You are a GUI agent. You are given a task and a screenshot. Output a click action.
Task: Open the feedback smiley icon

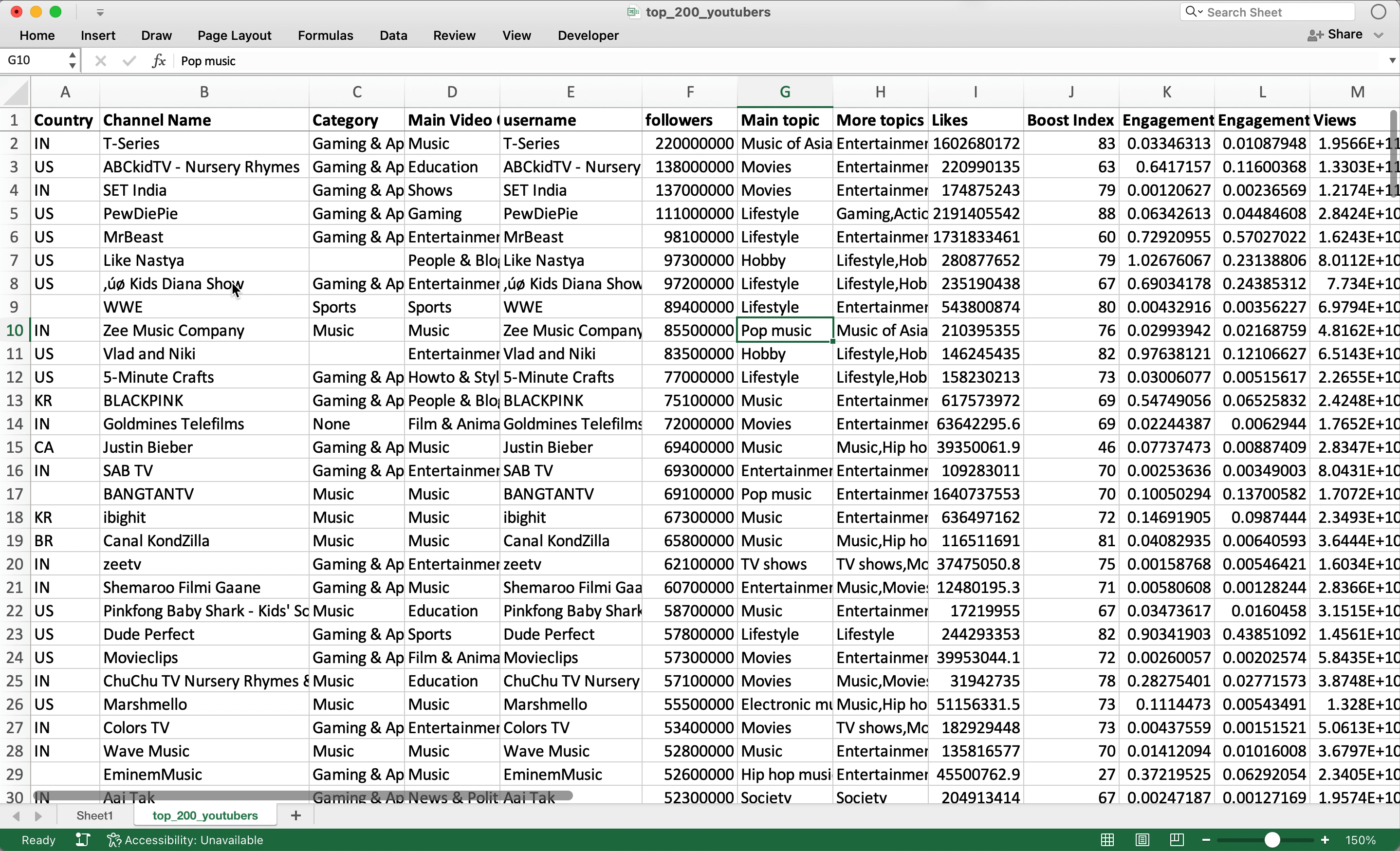click(x=1379, y=12)
